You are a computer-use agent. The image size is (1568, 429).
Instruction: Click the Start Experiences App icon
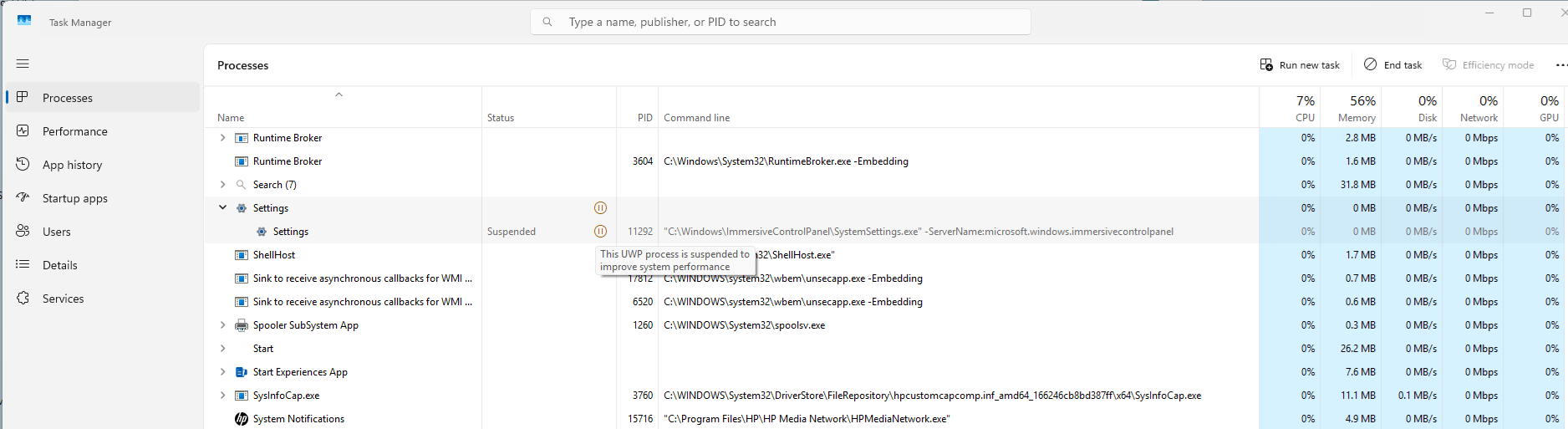pyautogui.click(x=242, y=372)
